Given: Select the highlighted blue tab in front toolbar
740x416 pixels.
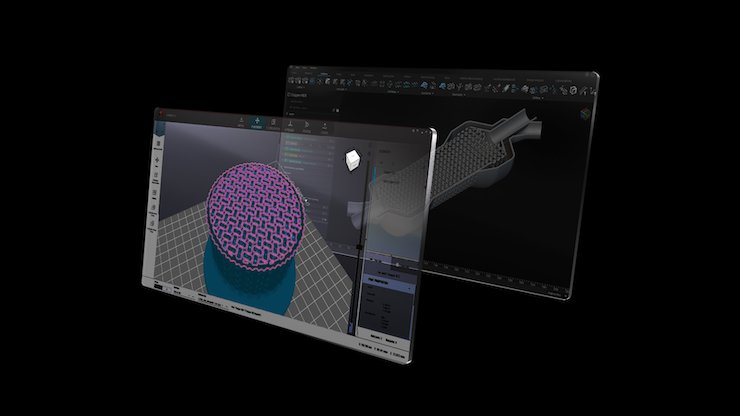Looking at the screenshot, I should click(x=257, y=121).
